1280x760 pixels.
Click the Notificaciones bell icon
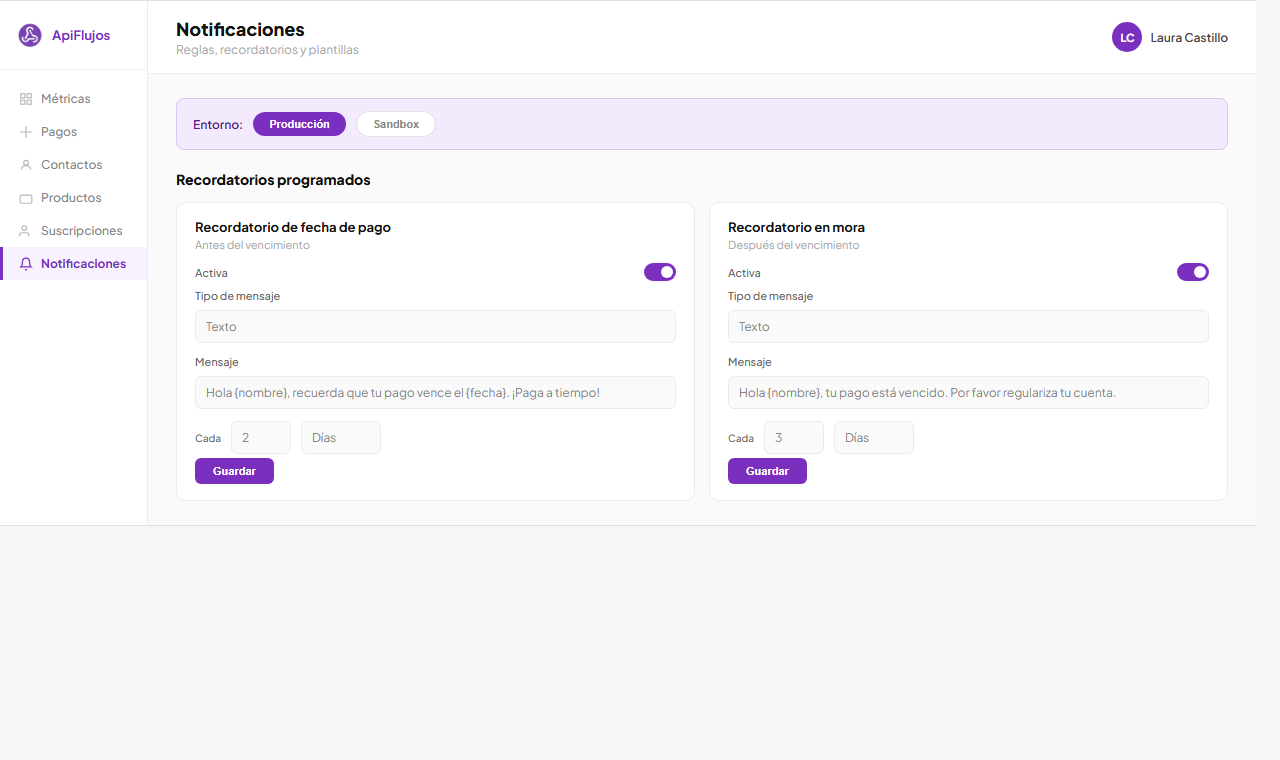pyautogui.click(x=26, y=264)
